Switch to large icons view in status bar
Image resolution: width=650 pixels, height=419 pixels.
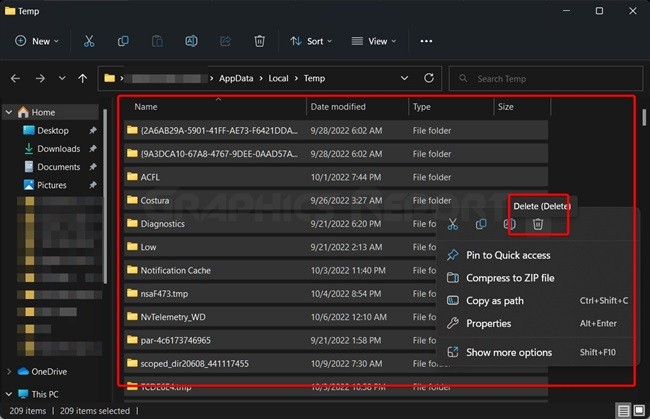point(639,411)
